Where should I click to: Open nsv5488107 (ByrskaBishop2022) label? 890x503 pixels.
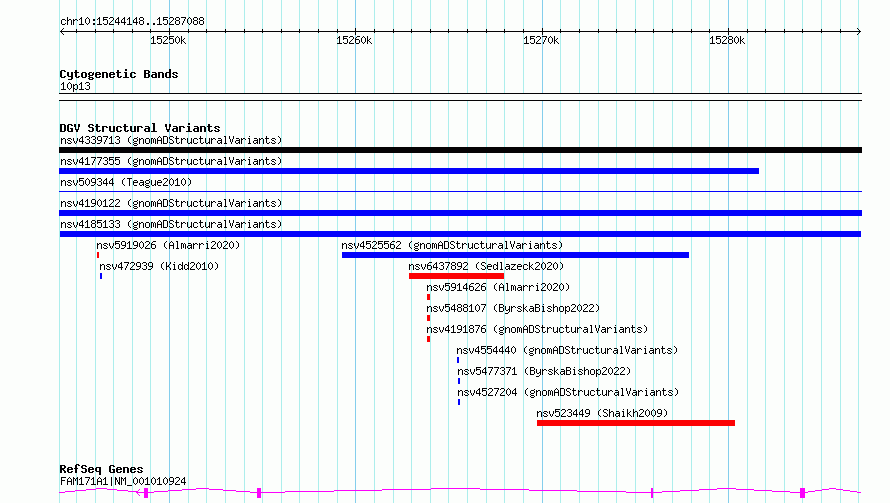pos(513,308)
